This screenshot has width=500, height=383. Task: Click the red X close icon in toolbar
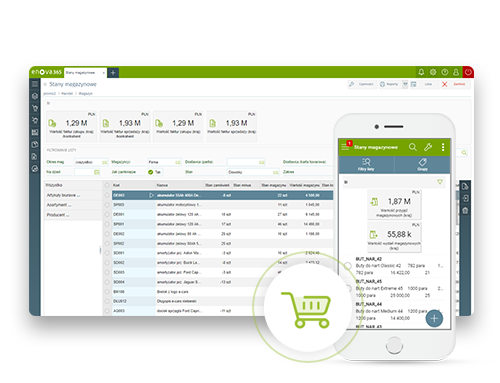click(x=444, y=84)
